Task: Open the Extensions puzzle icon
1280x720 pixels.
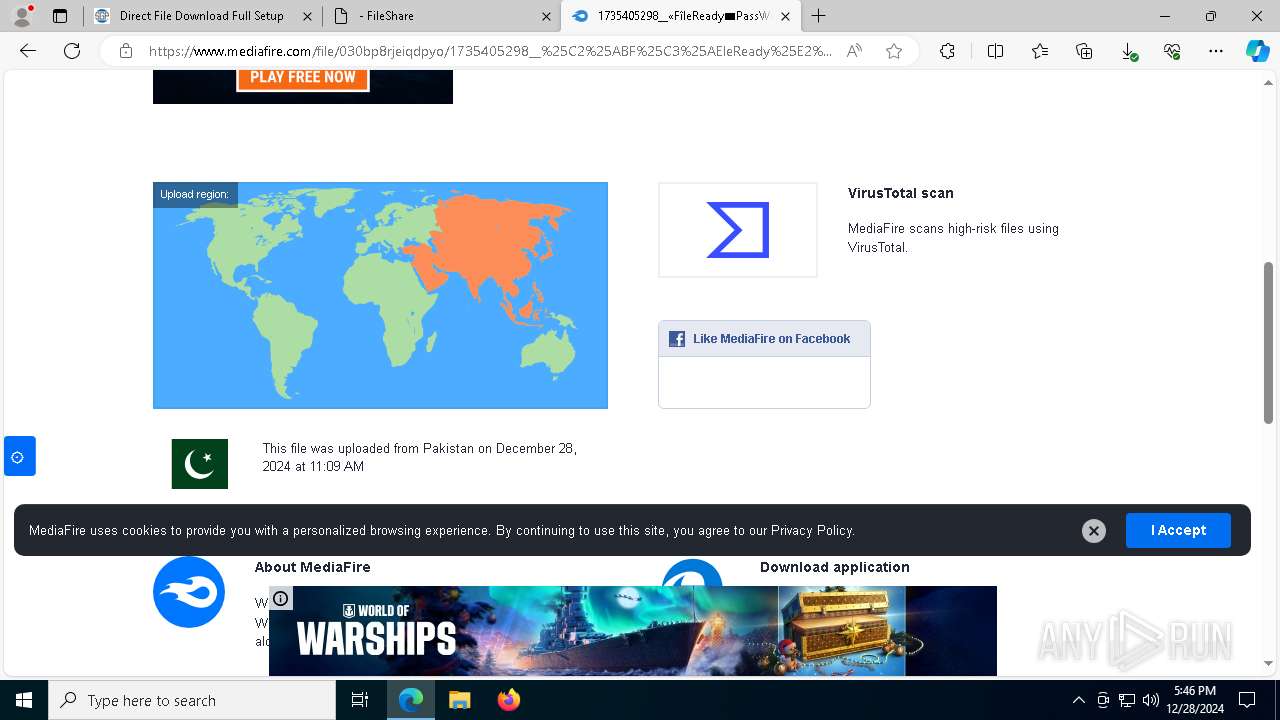Action: click(947, 51)
